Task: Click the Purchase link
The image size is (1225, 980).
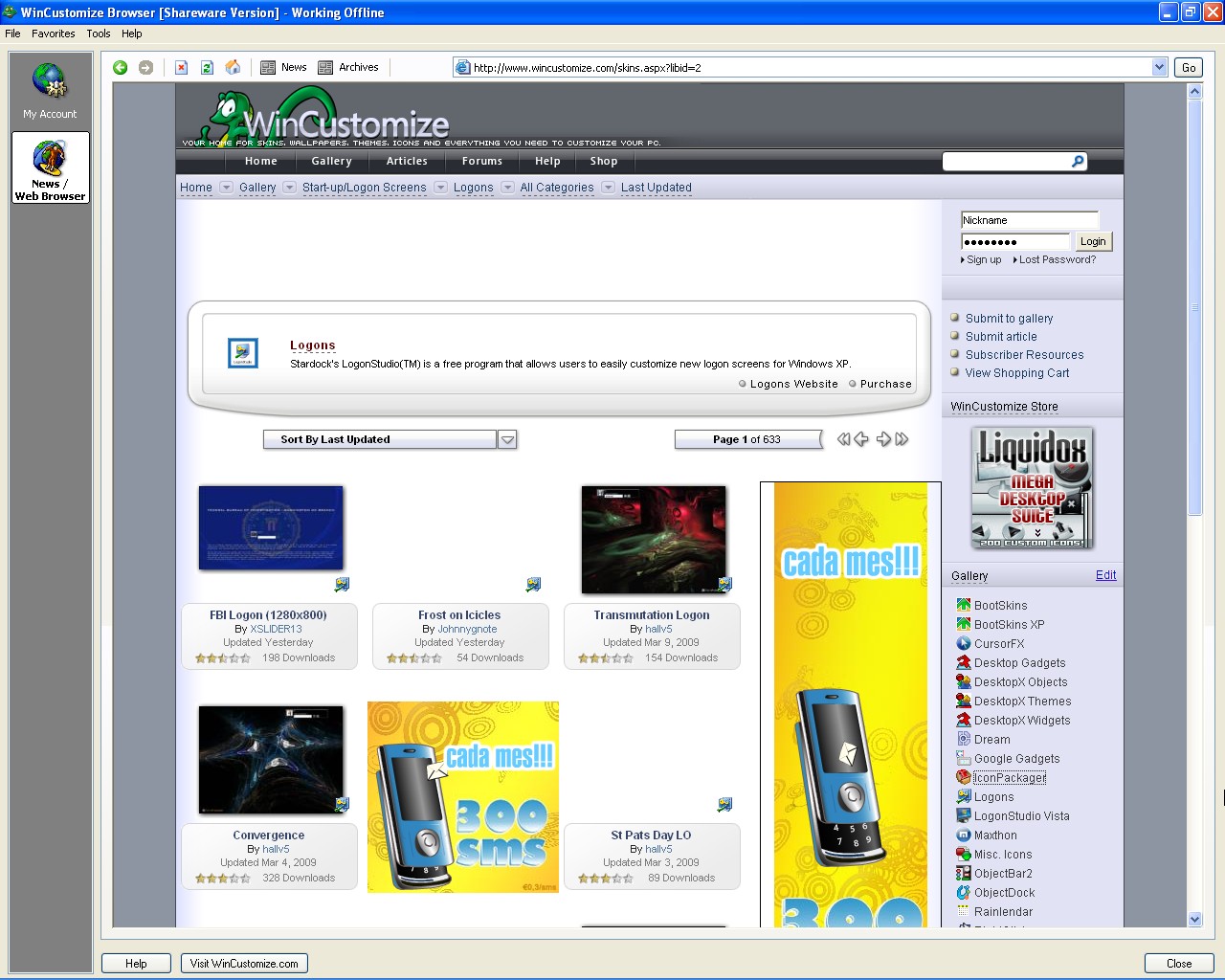Action: tap(886, 384)
